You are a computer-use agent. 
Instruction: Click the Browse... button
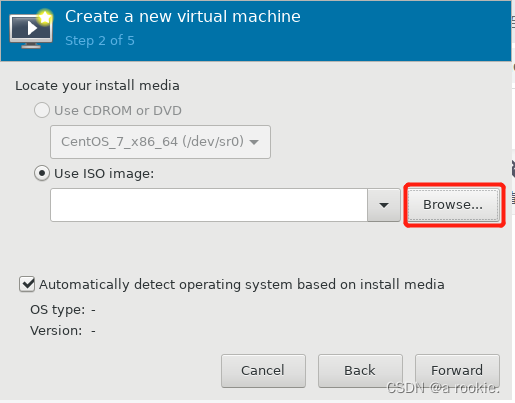pyautogui.click(x=453, y=205)
